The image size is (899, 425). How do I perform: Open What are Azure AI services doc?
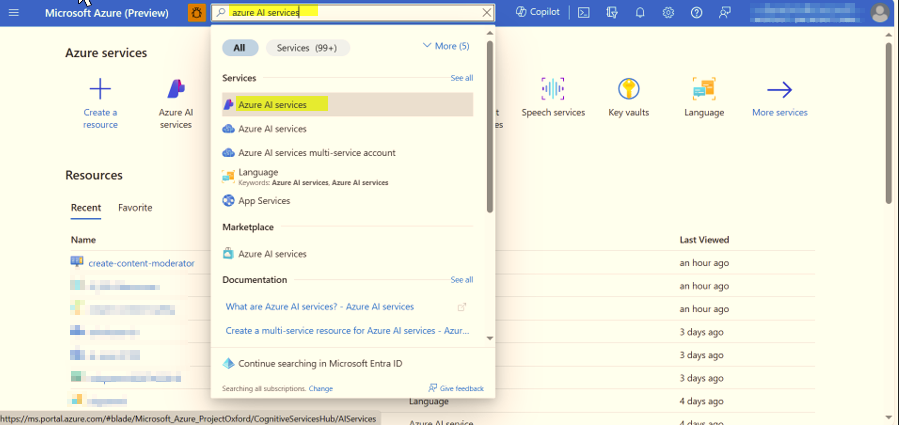click(319, 307)
